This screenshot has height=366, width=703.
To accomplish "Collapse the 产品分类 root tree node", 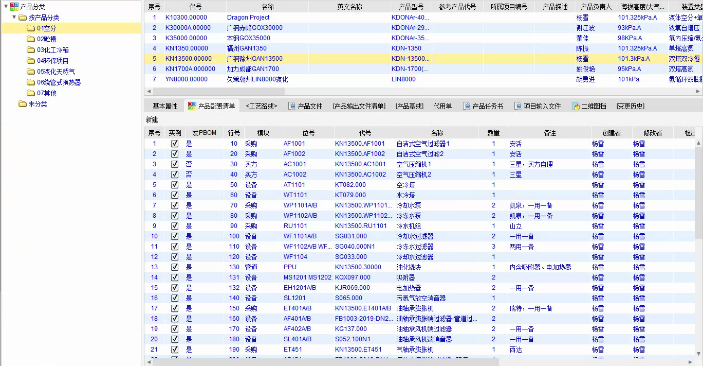I will (6, 6).
